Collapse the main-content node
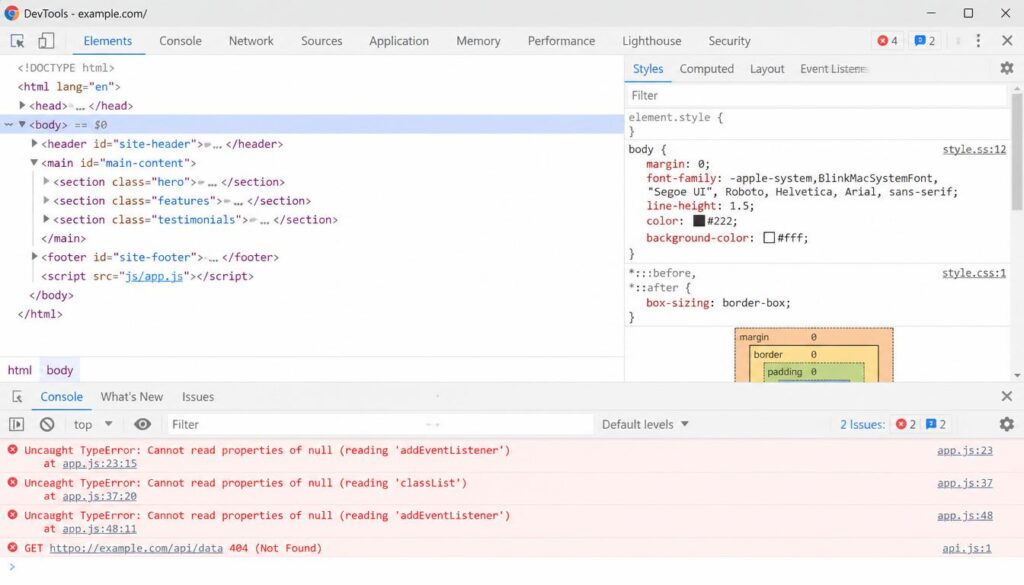This screenshot has width=1024, height=585. click(x=34, y=162)
